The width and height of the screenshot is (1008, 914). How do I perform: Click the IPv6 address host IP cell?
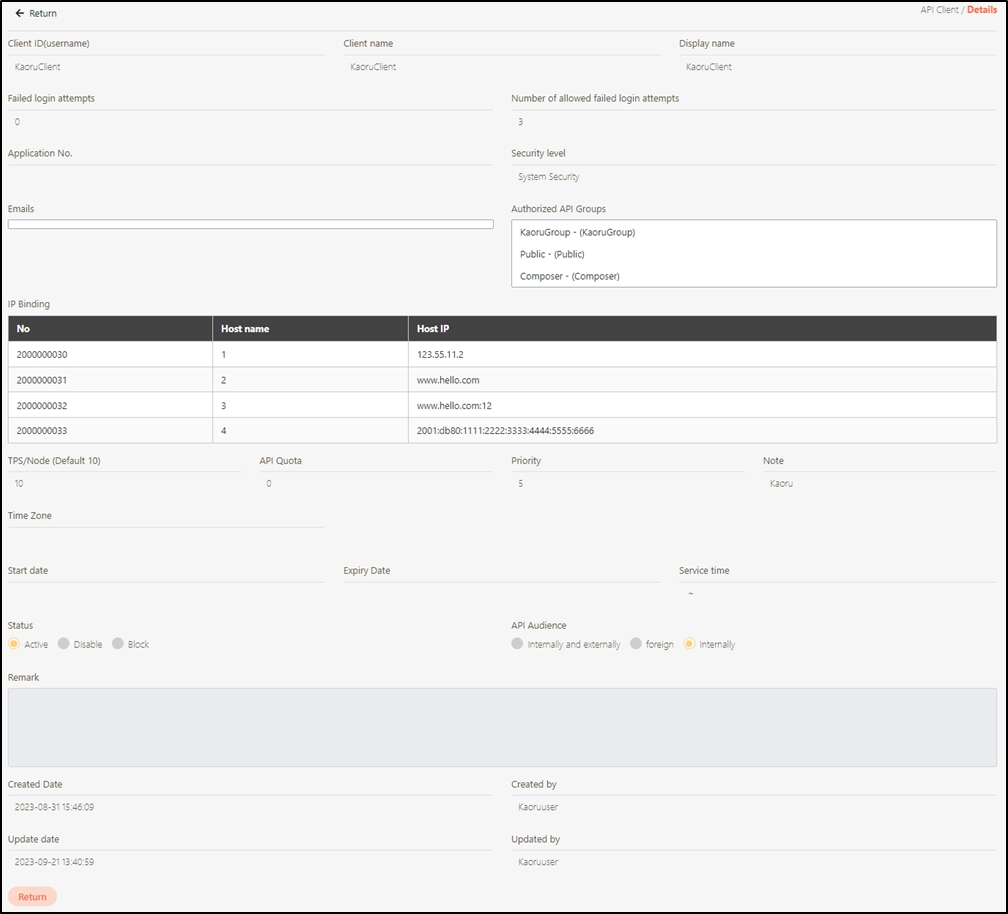[506, 431]
